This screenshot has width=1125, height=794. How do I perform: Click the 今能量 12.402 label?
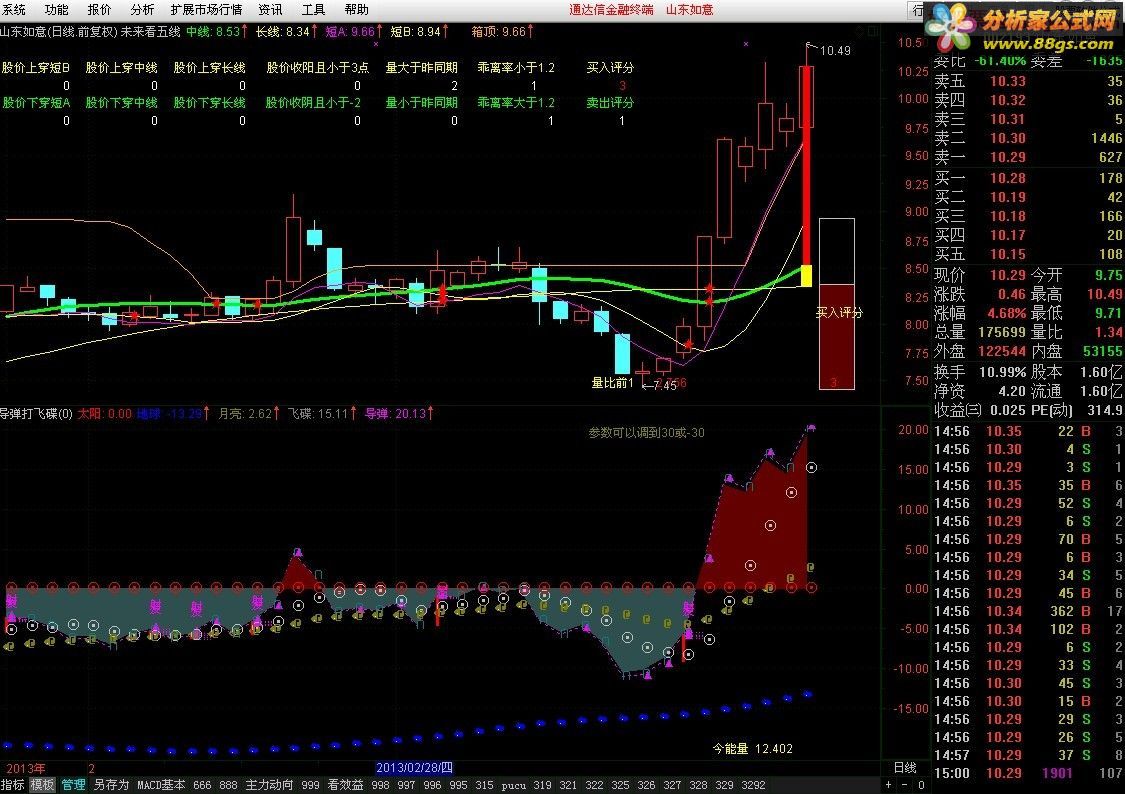pyautogui.click(x=753, y=749)
